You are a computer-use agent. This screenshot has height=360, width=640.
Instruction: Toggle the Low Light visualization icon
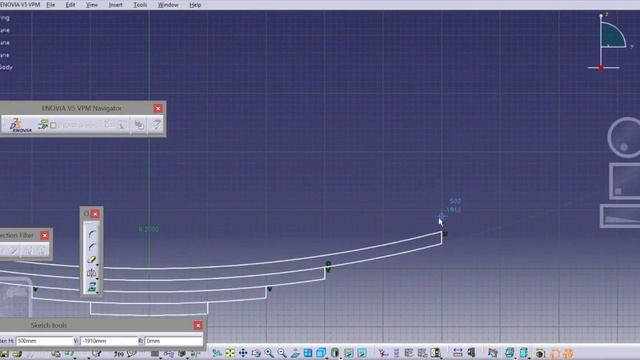coord(409,353)
